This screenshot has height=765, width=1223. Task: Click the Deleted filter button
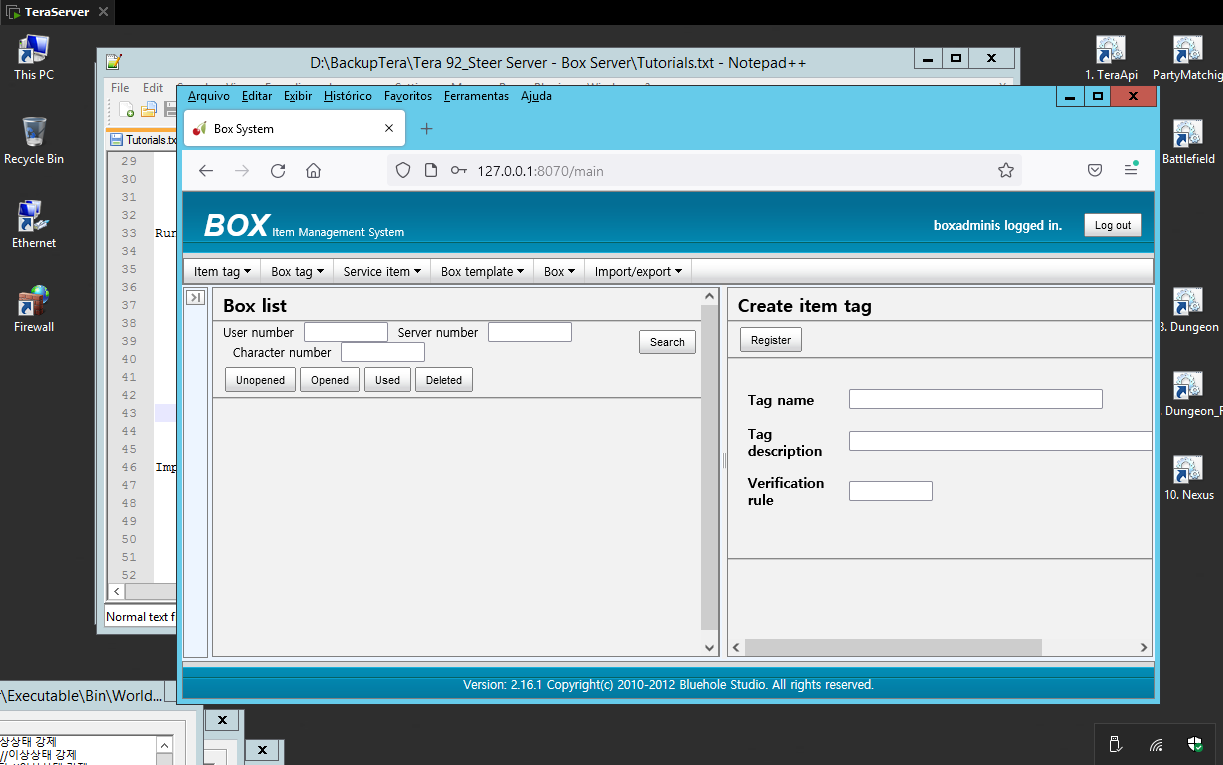coord(444,380)
